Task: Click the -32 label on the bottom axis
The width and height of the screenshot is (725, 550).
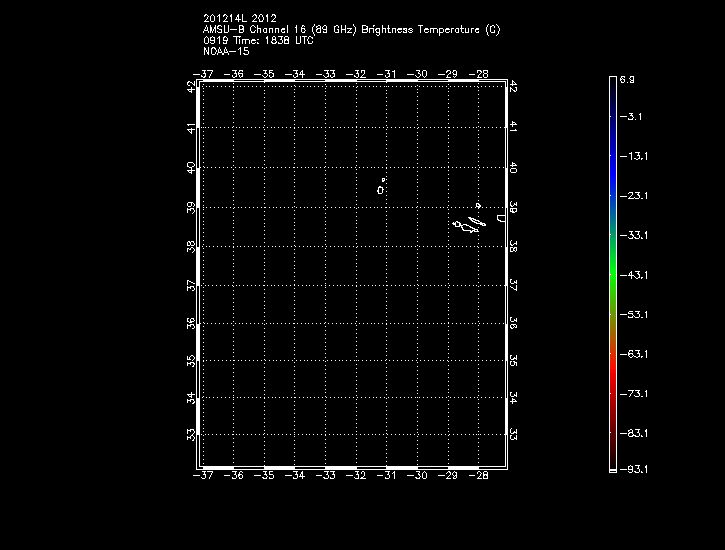Action: coord(357,477)
